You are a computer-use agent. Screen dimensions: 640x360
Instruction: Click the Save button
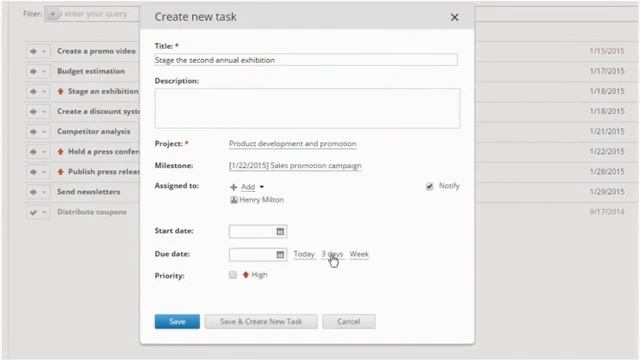pyautogui.click(x=177, y=321)
